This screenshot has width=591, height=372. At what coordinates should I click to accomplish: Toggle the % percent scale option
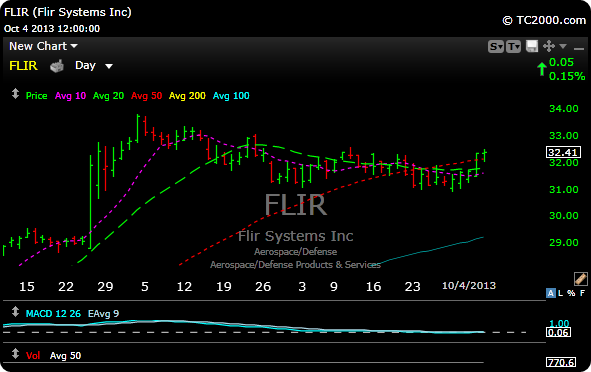tap(571, 293)
